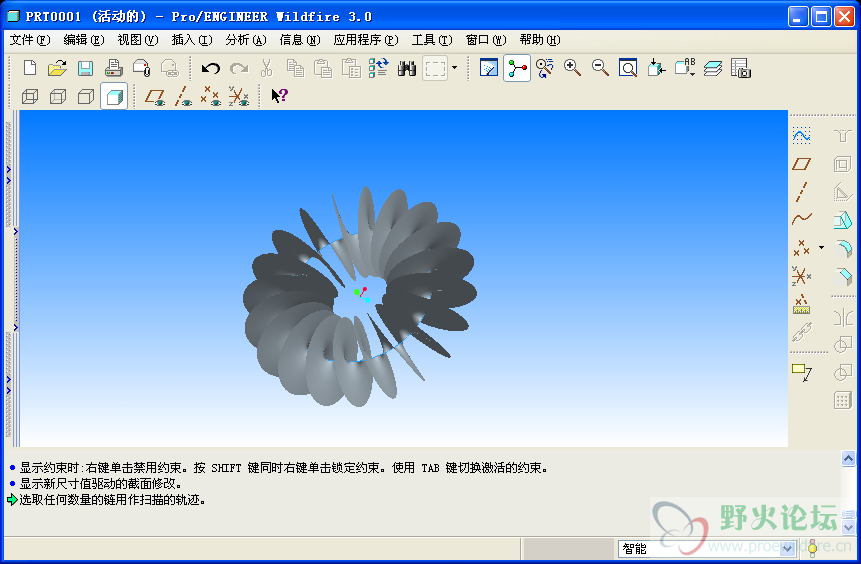
Task: Open the 工具(T) menu
Action: (432, 40)
